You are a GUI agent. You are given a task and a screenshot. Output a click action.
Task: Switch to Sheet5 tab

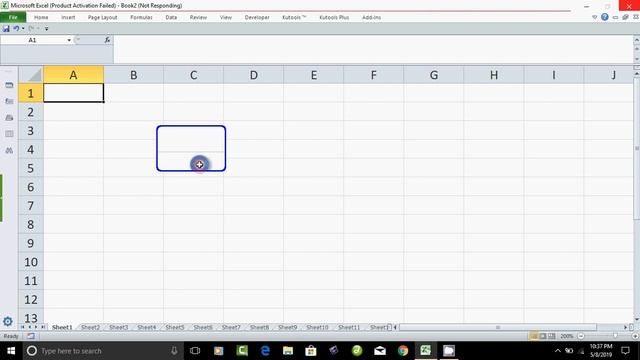point(175,327)
